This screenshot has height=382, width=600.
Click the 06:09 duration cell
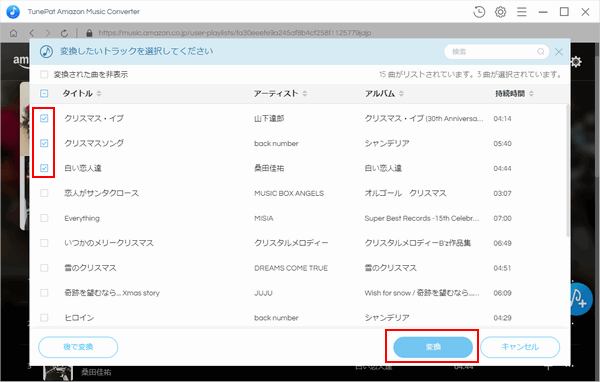tap(502, 293)
